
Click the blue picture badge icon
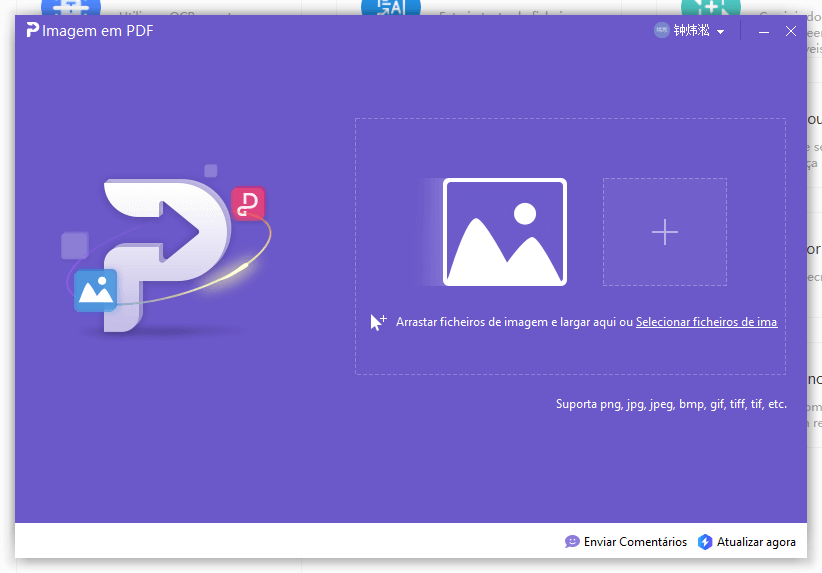click(95, 290)
